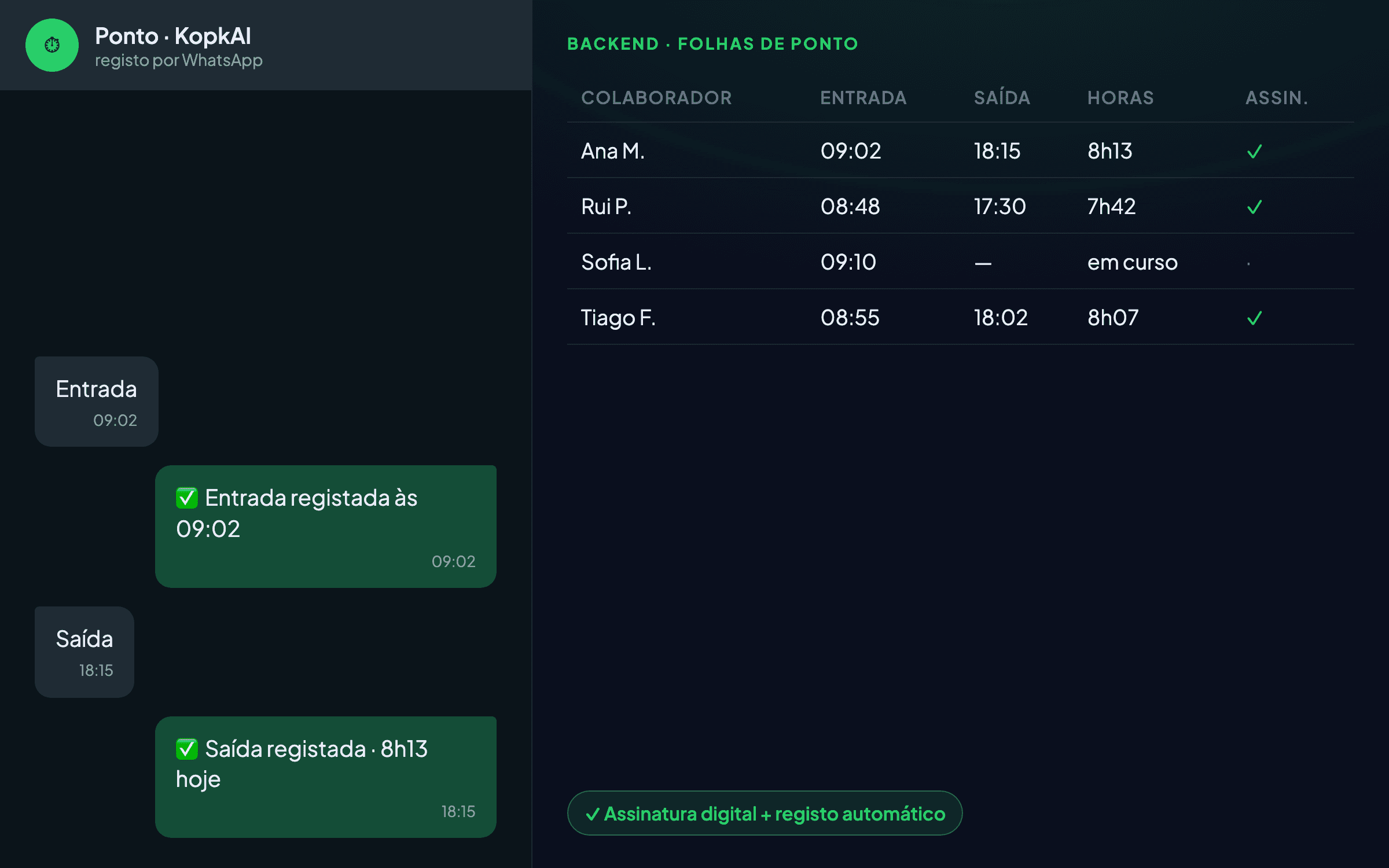Click the HORAS column header

1120,98
